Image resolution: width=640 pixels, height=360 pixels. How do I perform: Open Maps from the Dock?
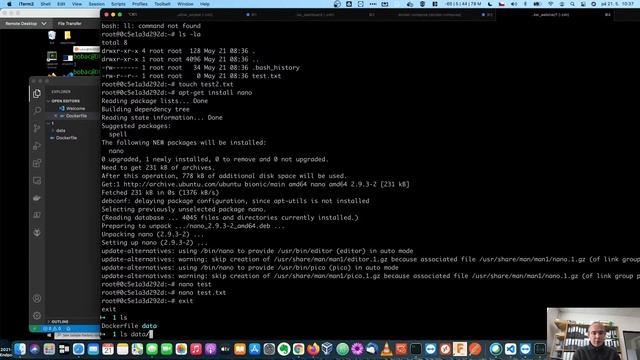[137, 349]
